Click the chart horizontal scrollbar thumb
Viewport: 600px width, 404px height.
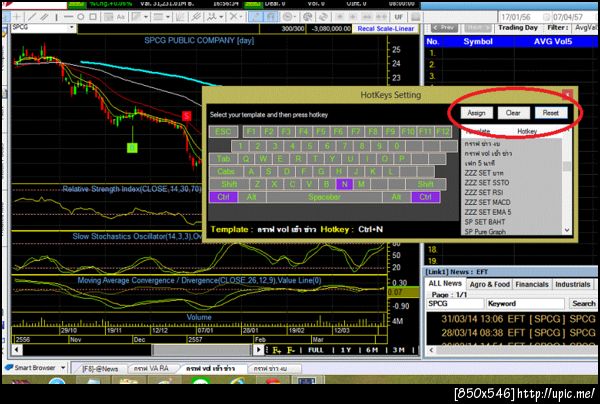201,350
